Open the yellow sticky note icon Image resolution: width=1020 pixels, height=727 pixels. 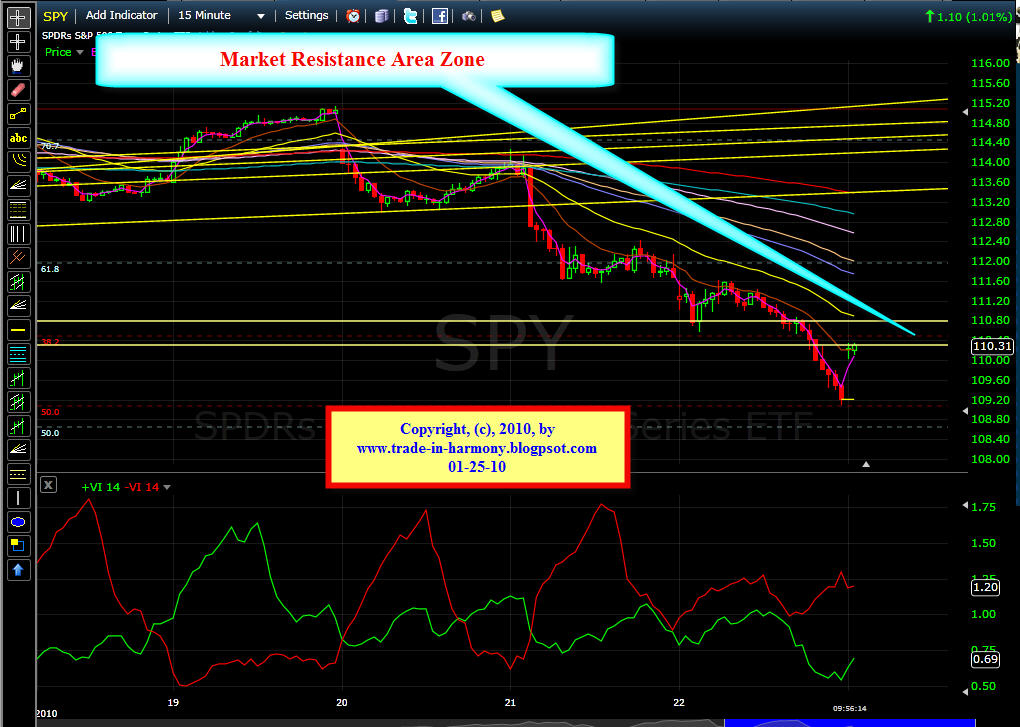498,16
